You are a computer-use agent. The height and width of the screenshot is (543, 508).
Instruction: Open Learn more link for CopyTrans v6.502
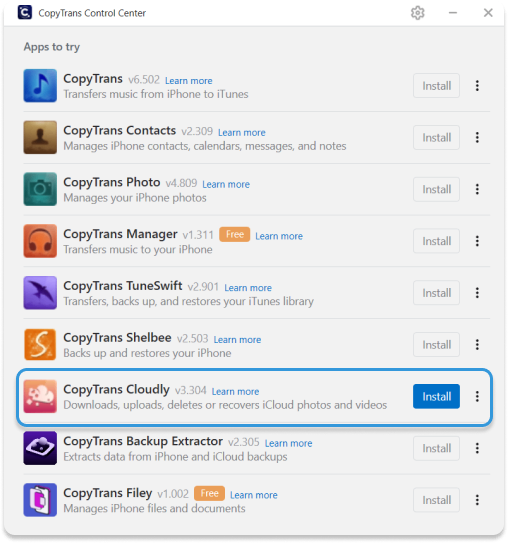point(189,81)
